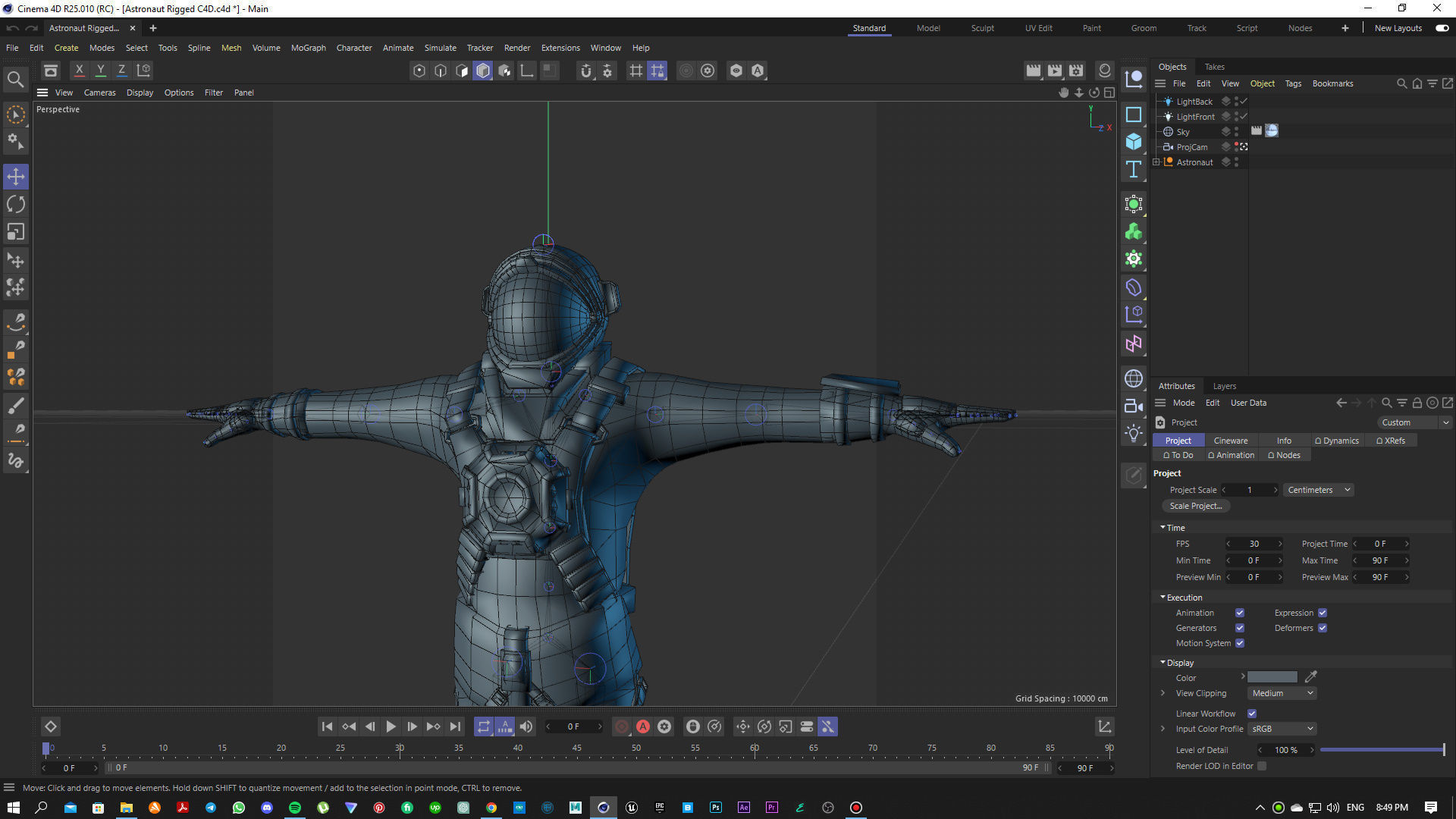1456x819 pixels.
Task: Toggle X axis lock
Action: (x=79, y=70)
